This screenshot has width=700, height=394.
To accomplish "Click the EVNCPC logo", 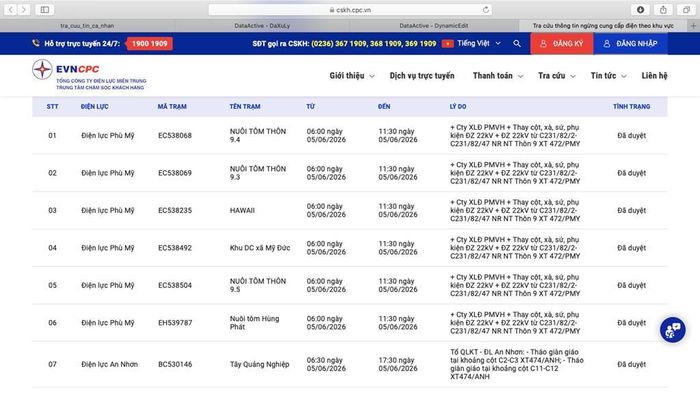I will (89, 75).
